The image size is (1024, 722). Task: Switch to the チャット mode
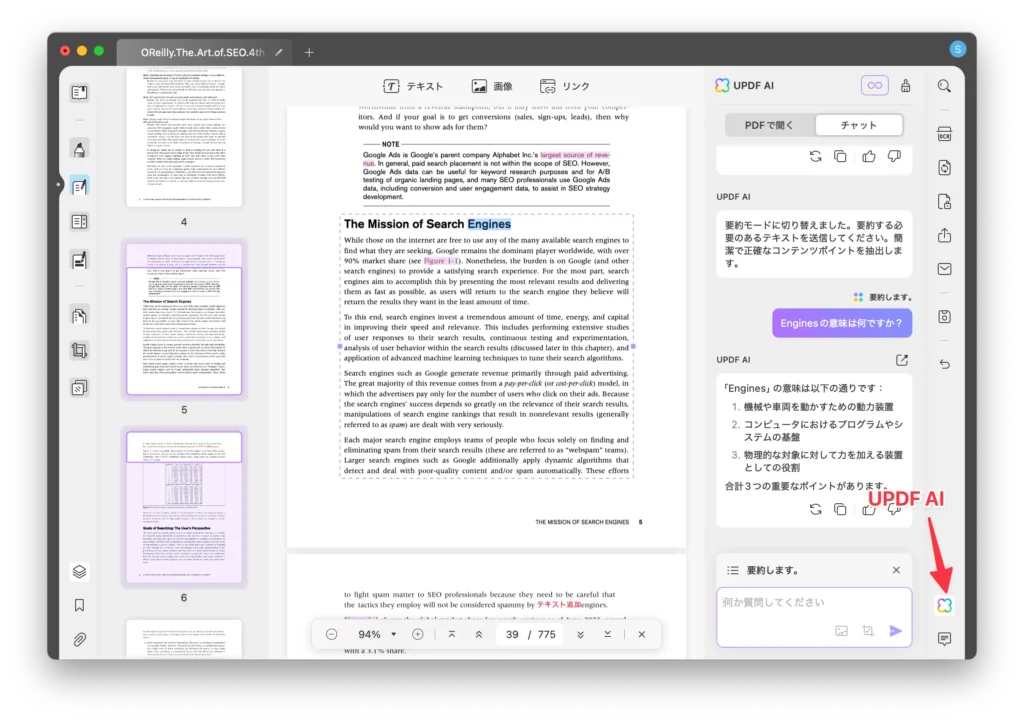pyautogui.click(x=858, y=125)
